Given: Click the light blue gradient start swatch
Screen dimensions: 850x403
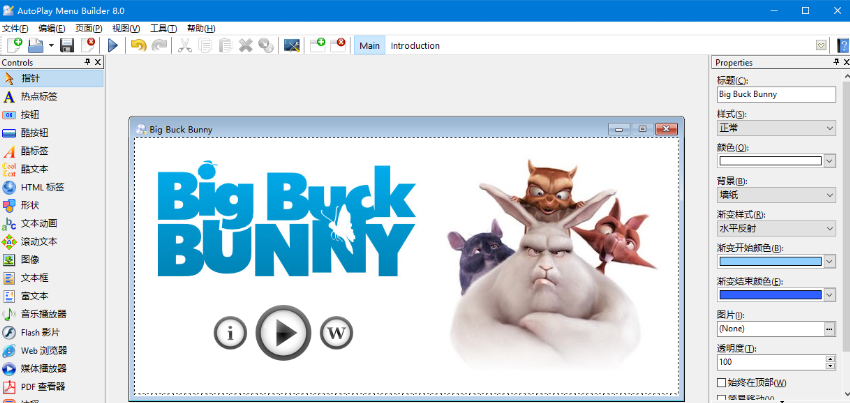Looking at the screenshot, I should (770, 262).
